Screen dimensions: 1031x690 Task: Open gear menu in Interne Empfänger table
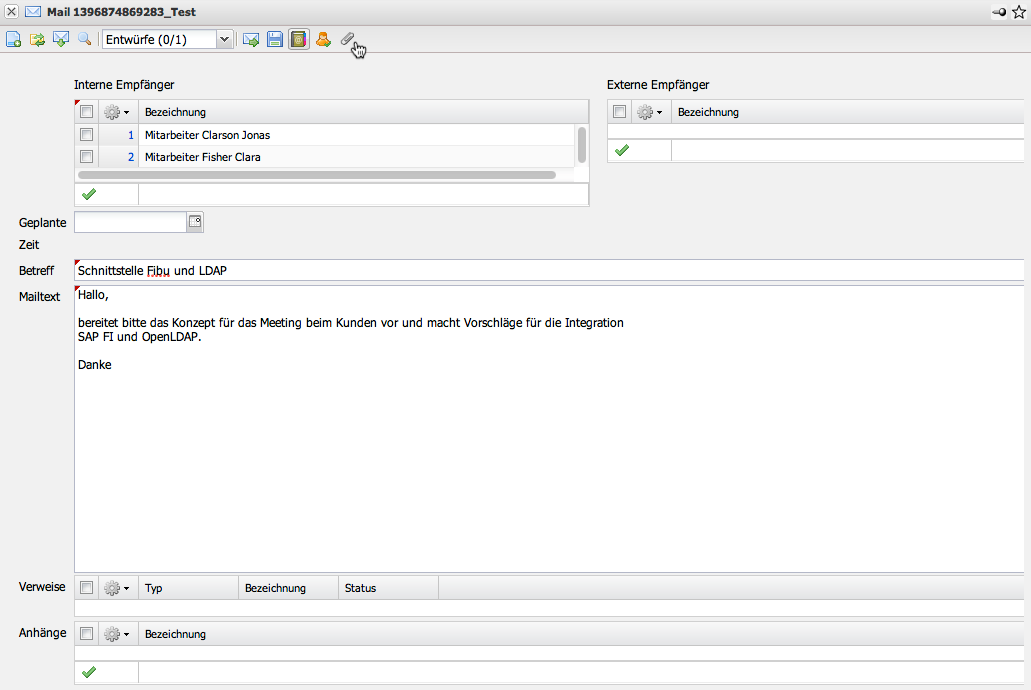(117, 112)
